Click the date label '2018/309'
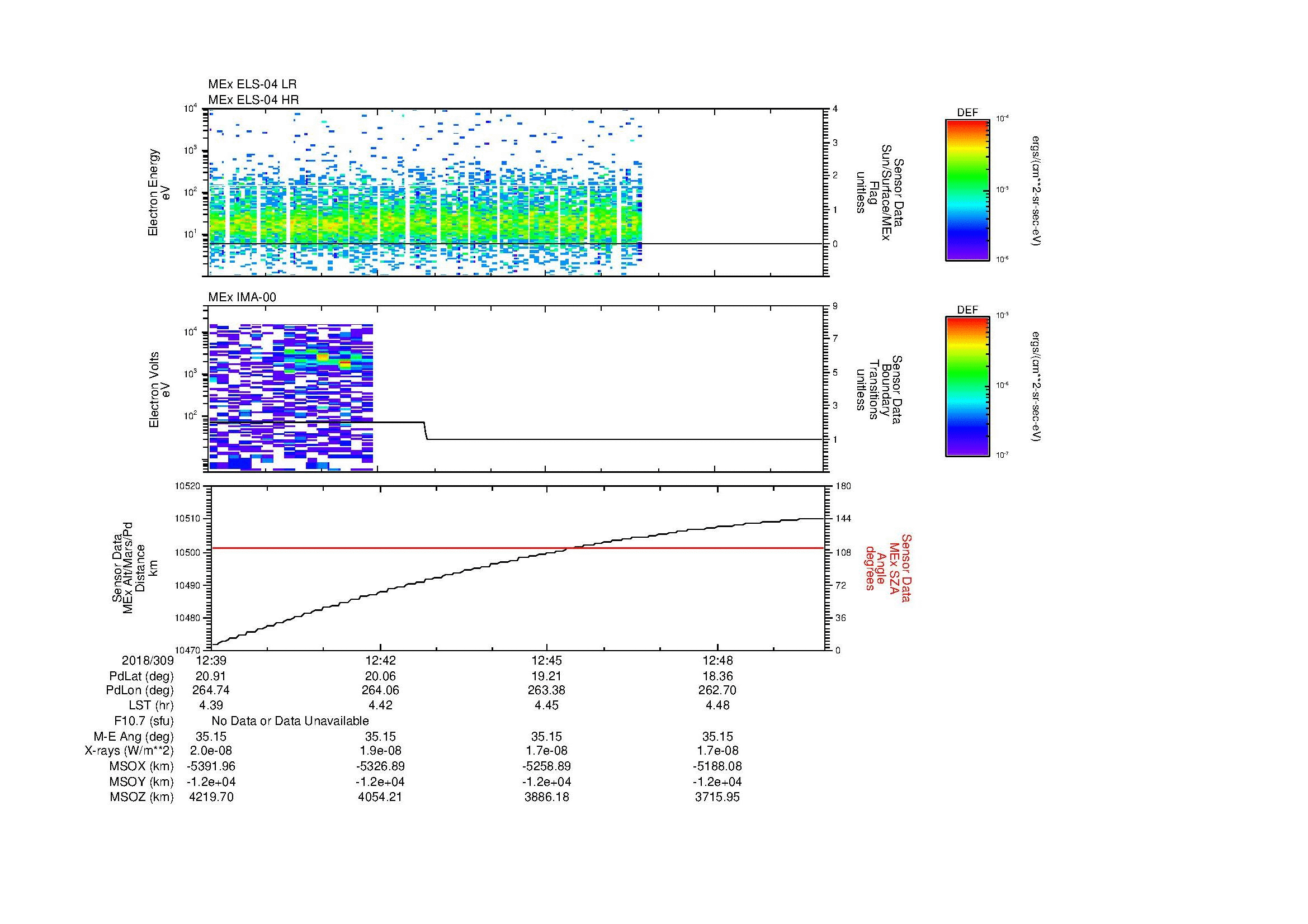The width and height of the screenshot is (1308, 924). [x=148, y=661]
